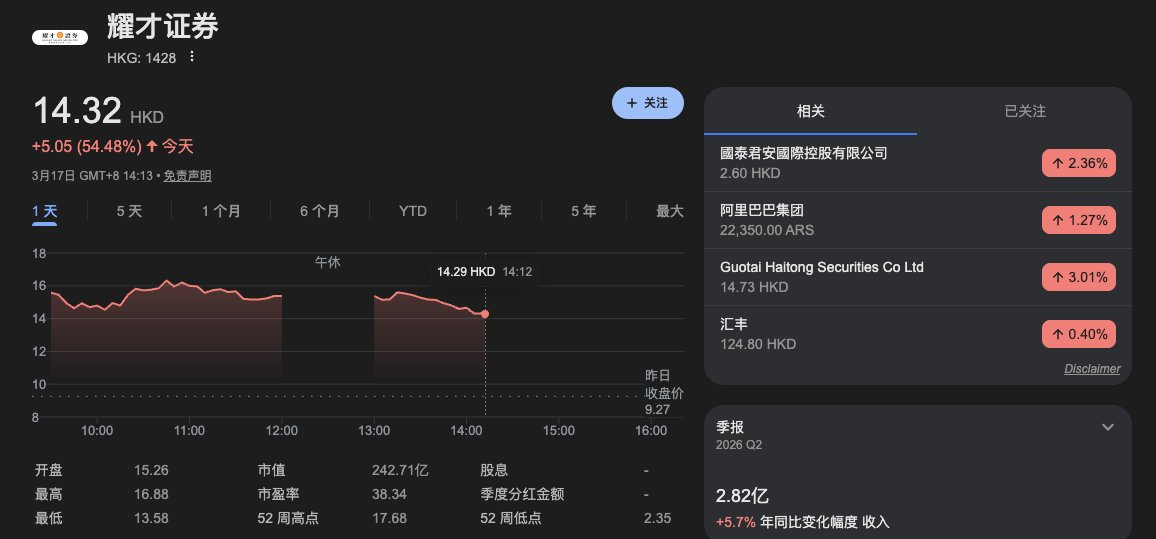Click the chart data point at 14:12
1156x539 pixels.
click(x=485, y=314)
